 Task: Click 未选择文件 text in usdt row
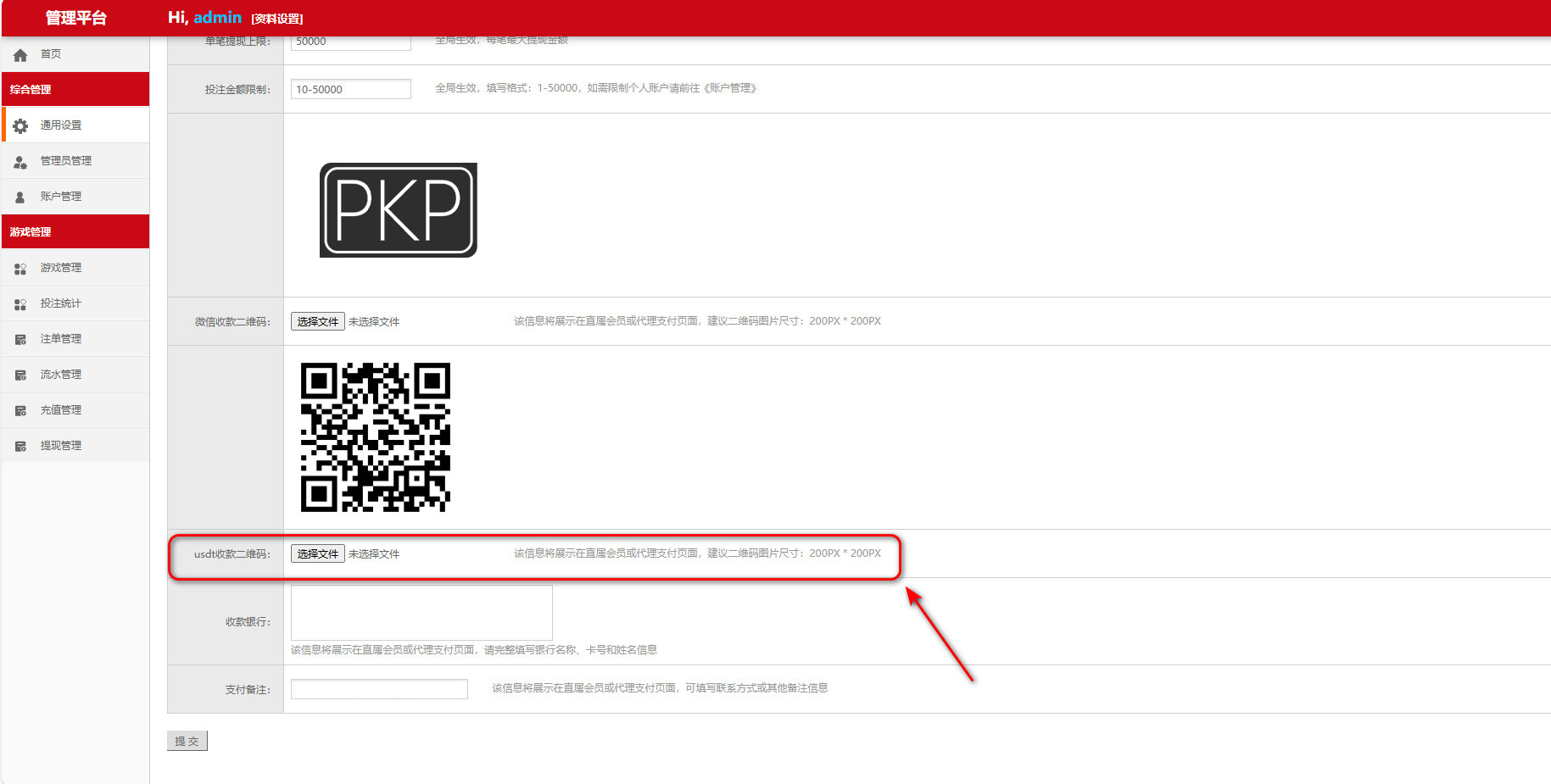click(374, 553)
